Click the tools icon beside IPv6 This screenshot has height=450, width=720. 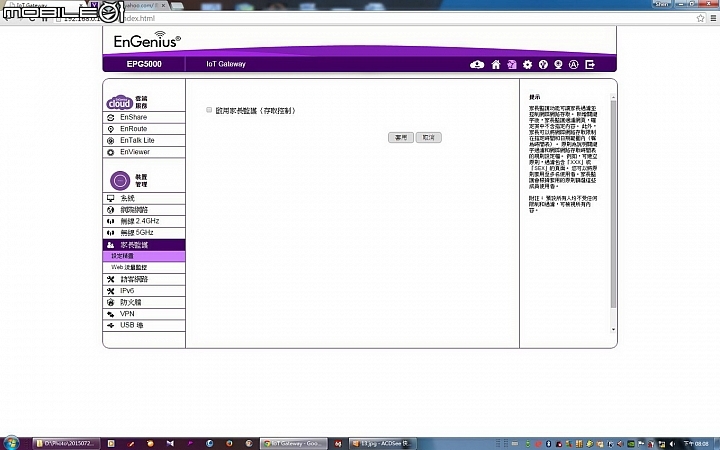(110, 291)
